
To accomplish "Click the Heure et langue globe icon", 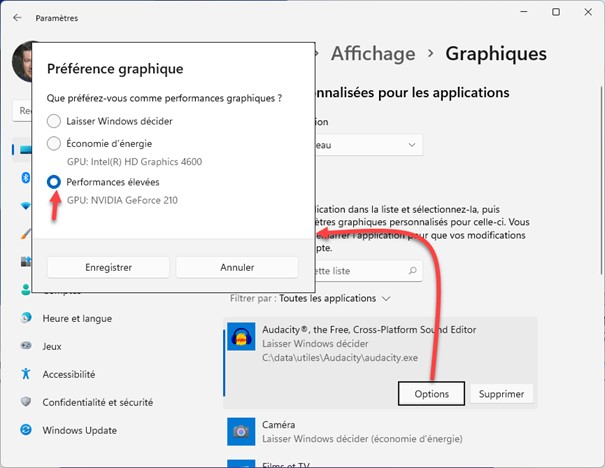I will tap(23, 318).
